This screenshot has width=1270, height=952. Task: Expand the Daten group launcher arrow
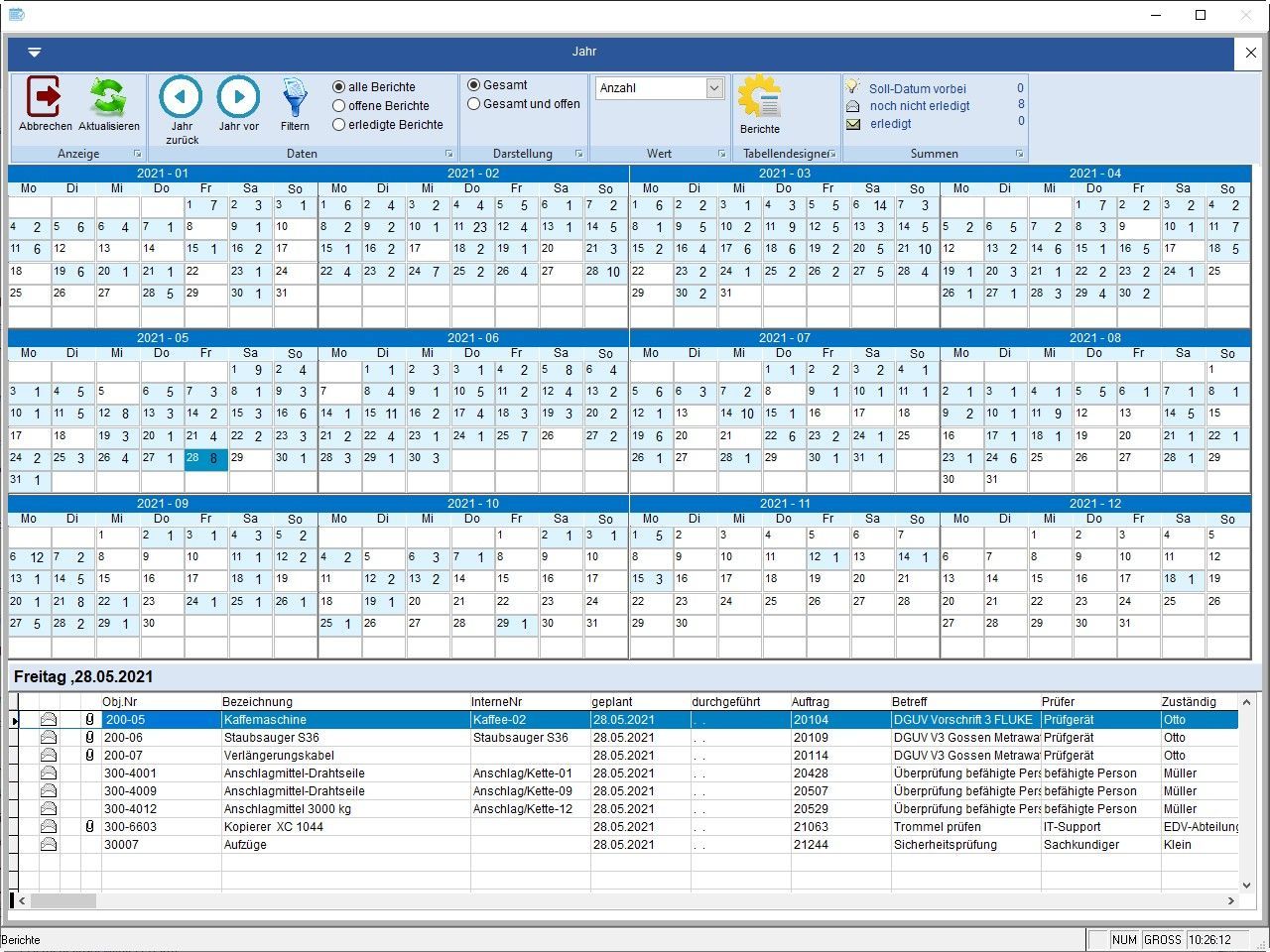[448, 155]
